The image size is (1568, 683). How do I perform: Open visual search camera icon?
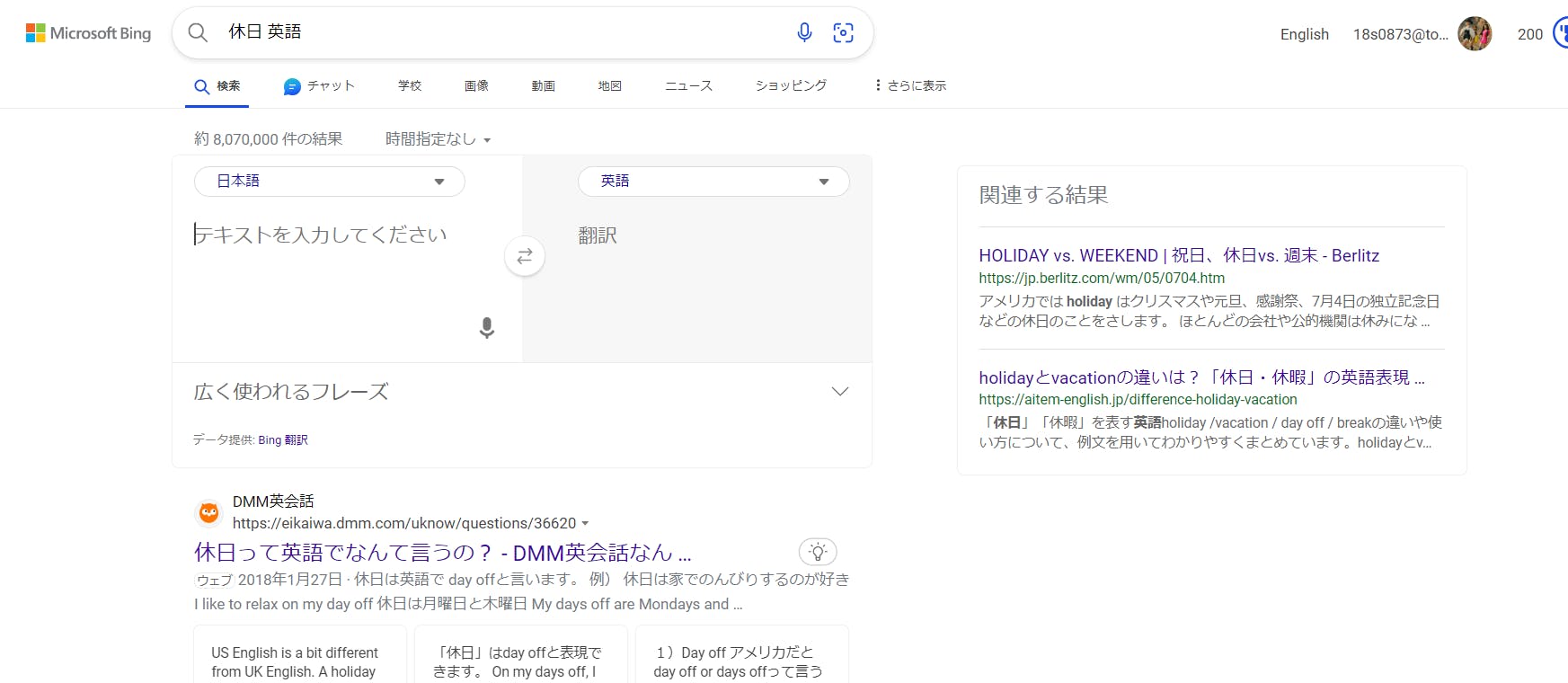click(843, 33)
